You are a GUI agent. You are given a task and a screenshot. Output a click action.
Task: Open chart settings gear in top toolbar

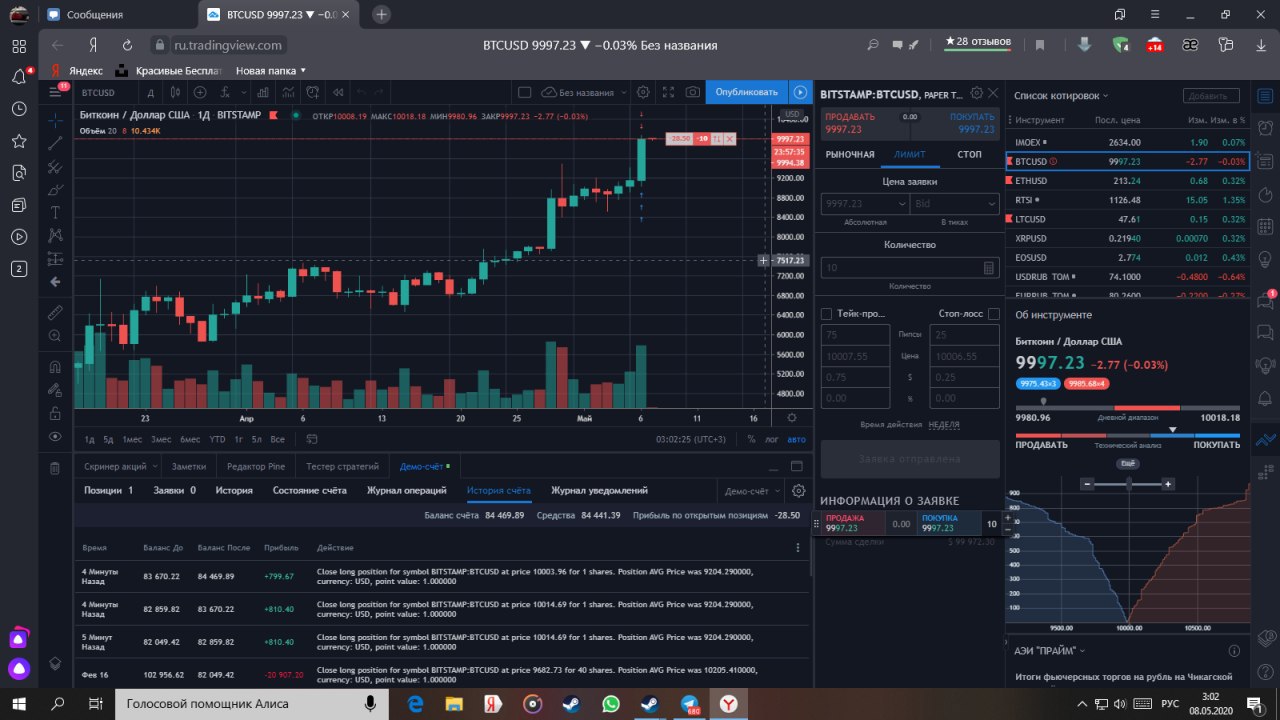click(x=643, y=92)
